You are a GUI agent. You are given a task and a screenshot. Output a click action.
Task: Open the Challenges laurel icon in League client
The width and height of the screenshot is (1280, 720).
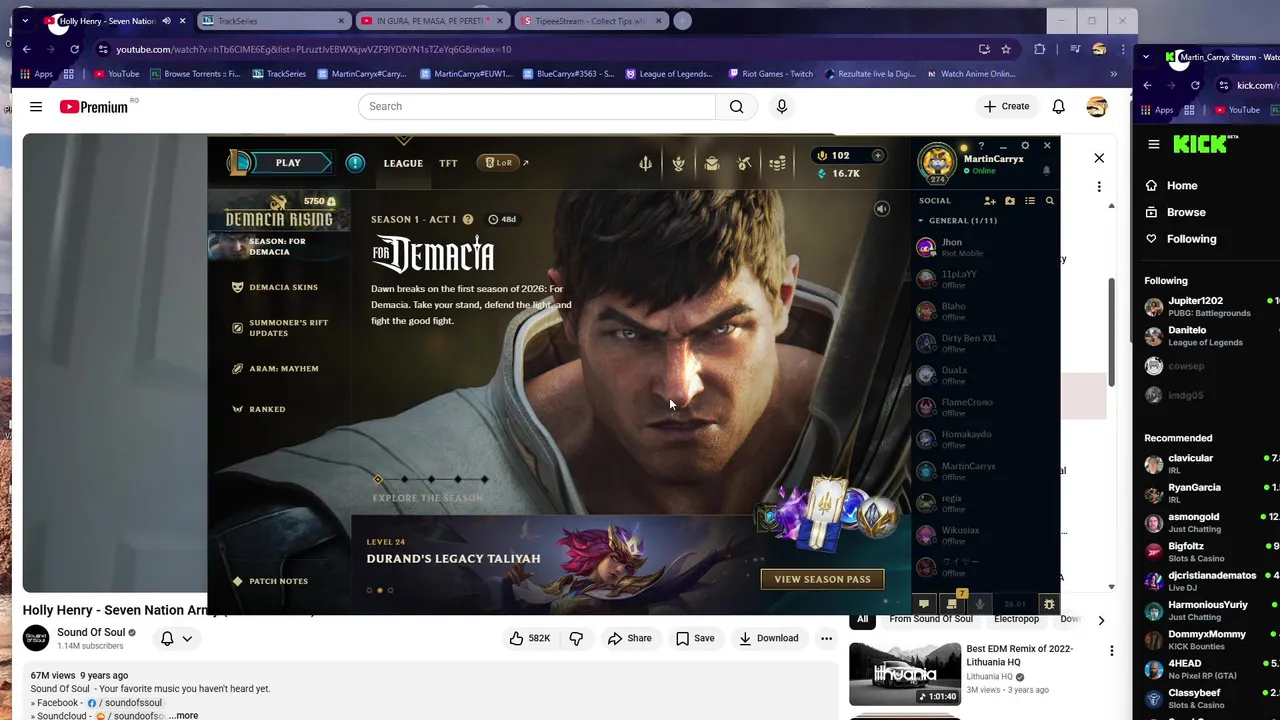[678, 163]
